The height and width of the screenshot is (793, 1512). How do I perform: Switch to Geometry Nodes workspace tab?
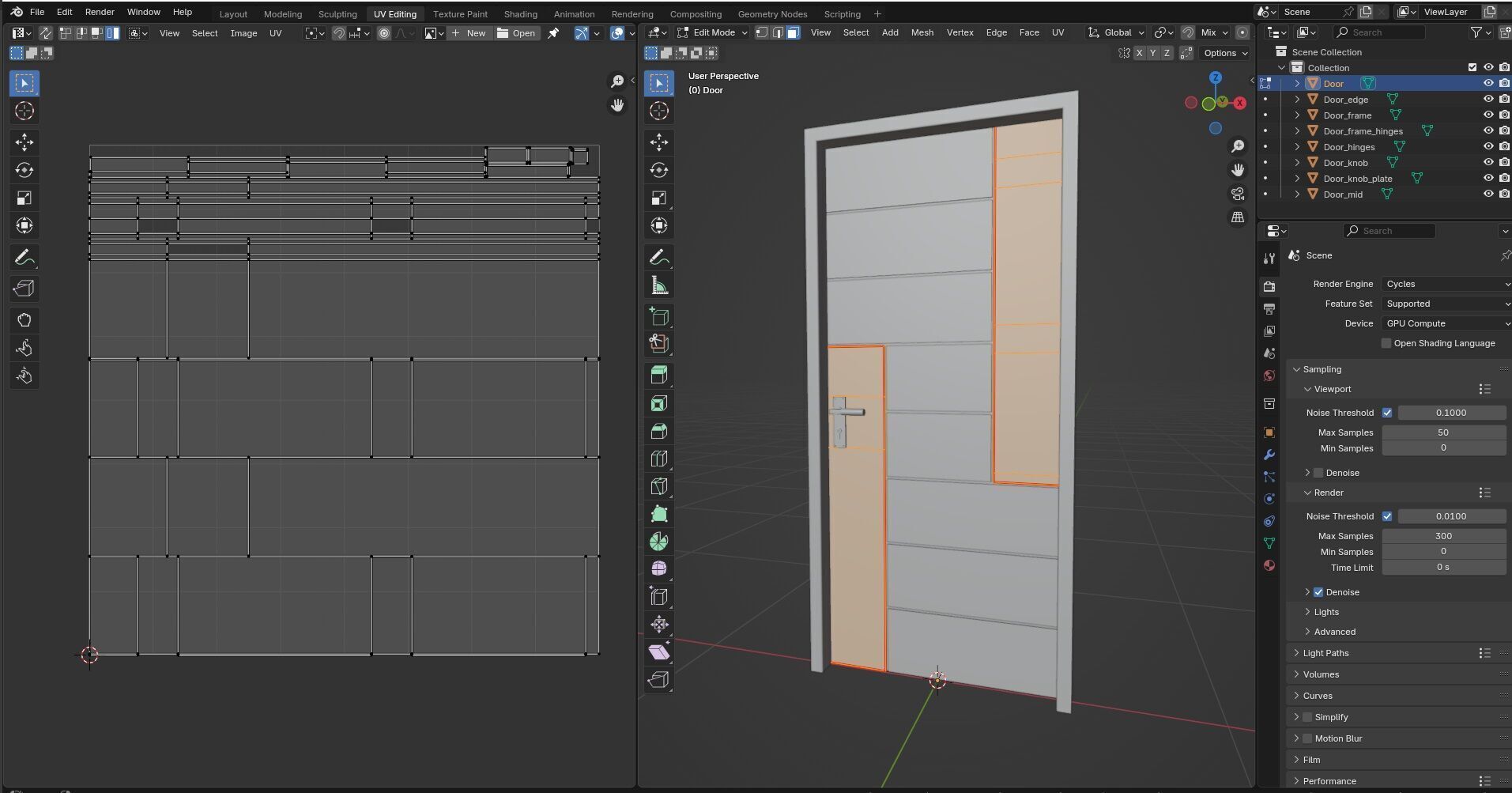pos(772,13)
